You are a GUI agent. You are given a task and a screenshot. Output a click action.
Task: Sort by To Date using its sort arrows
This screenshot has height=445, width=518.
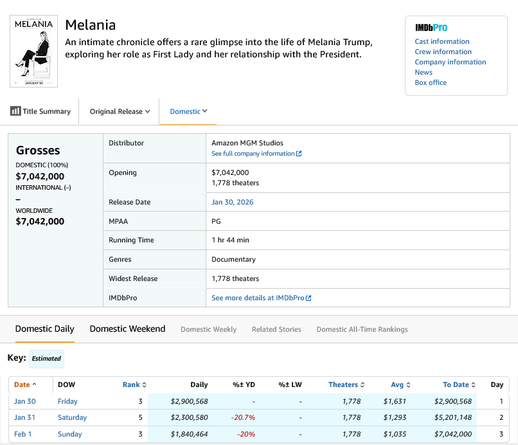[x=473, y=385]
